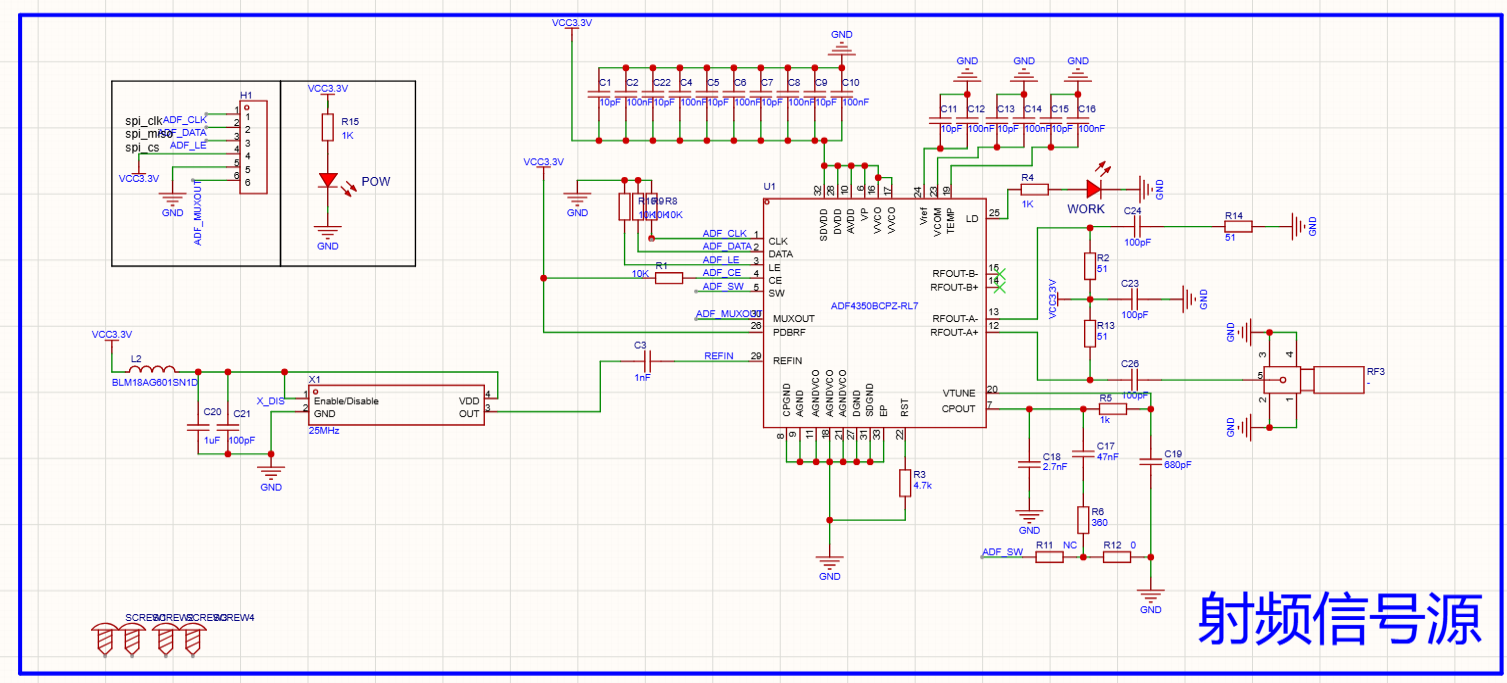This screenshot has height=683, width=1507.
Task: Click the ADF_MUXOUT vertical net label near H1
Action: pyautogui.click(x=198, y=213)
